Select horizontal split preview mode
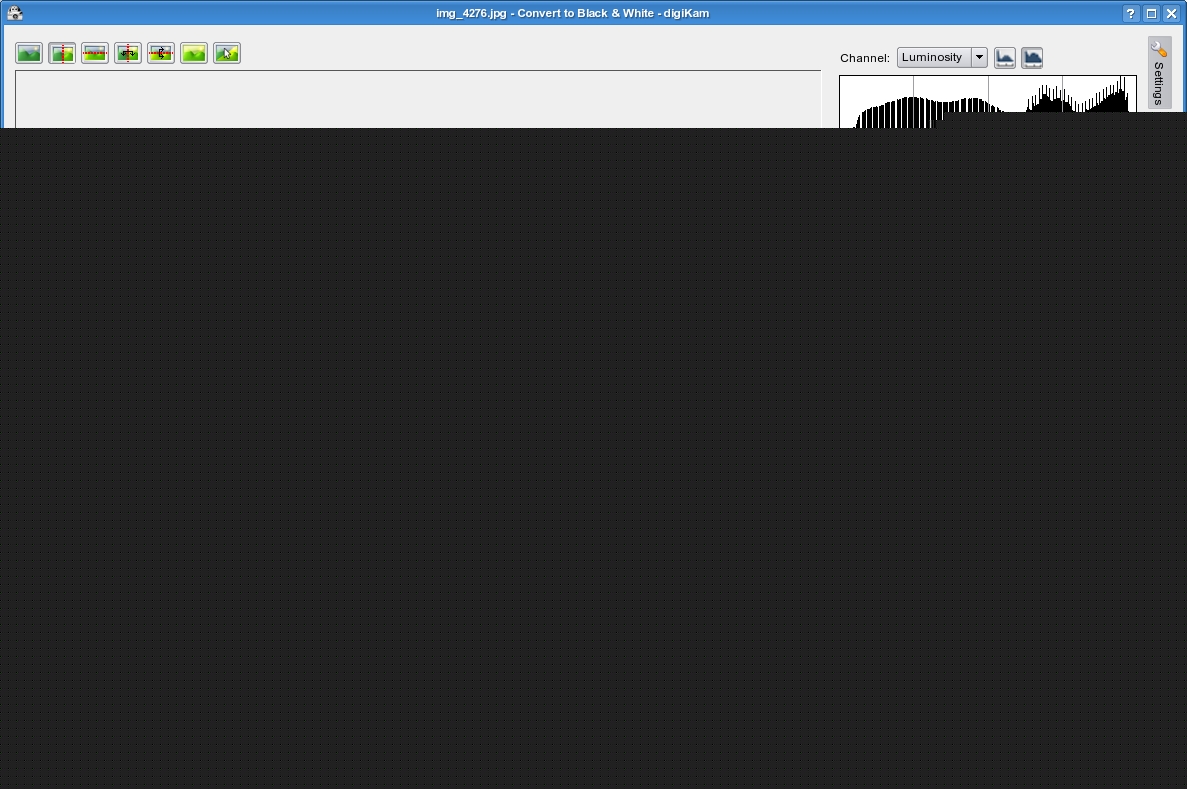The image size is (1187, 789). pyautogui.click(x=95, y=53)
